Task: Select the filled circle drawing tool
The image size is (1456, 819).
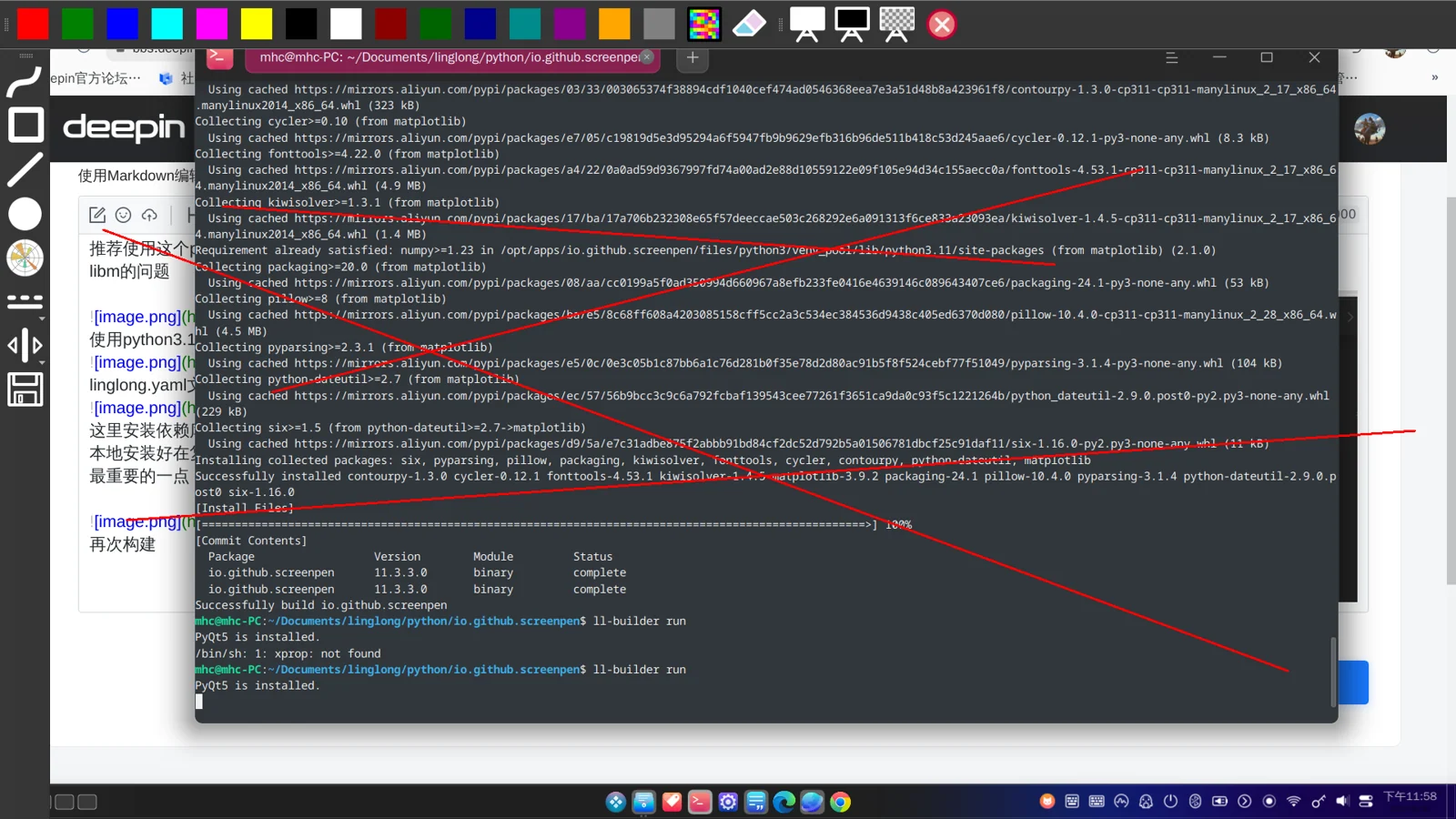Action: pos(25,214)
